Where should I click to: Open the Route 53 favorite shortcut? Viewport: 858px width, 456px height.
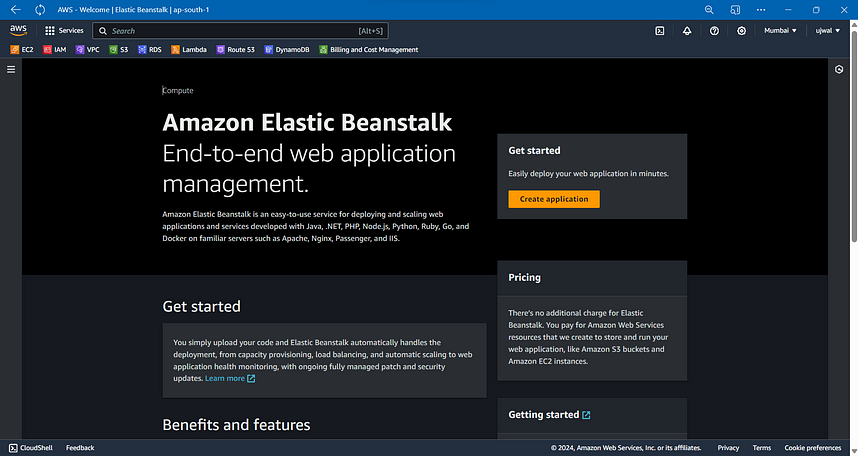236,49
